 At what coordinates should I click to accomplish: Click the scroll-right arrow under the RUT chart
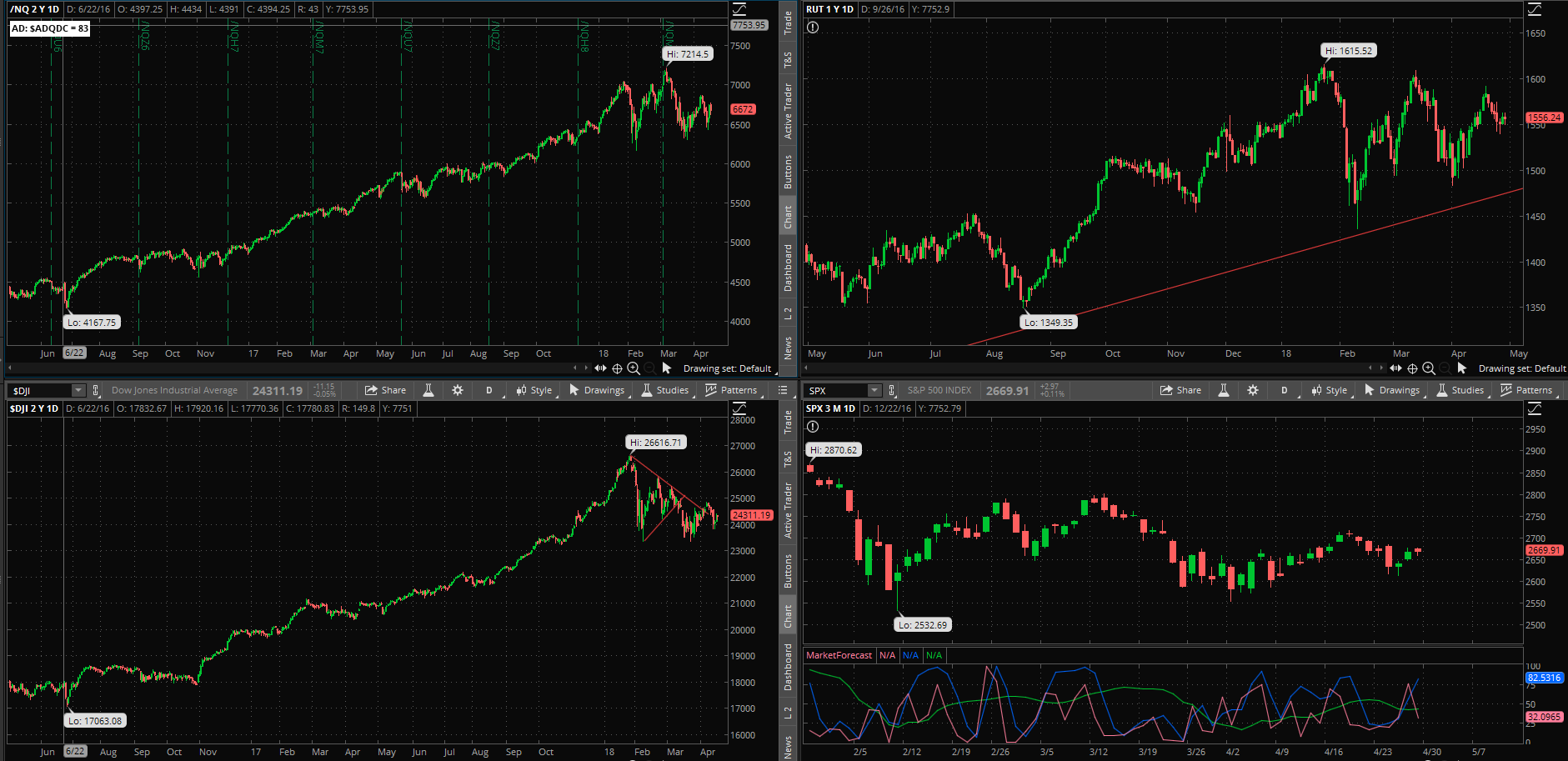pyautogui.click(x=1383, y=368)
